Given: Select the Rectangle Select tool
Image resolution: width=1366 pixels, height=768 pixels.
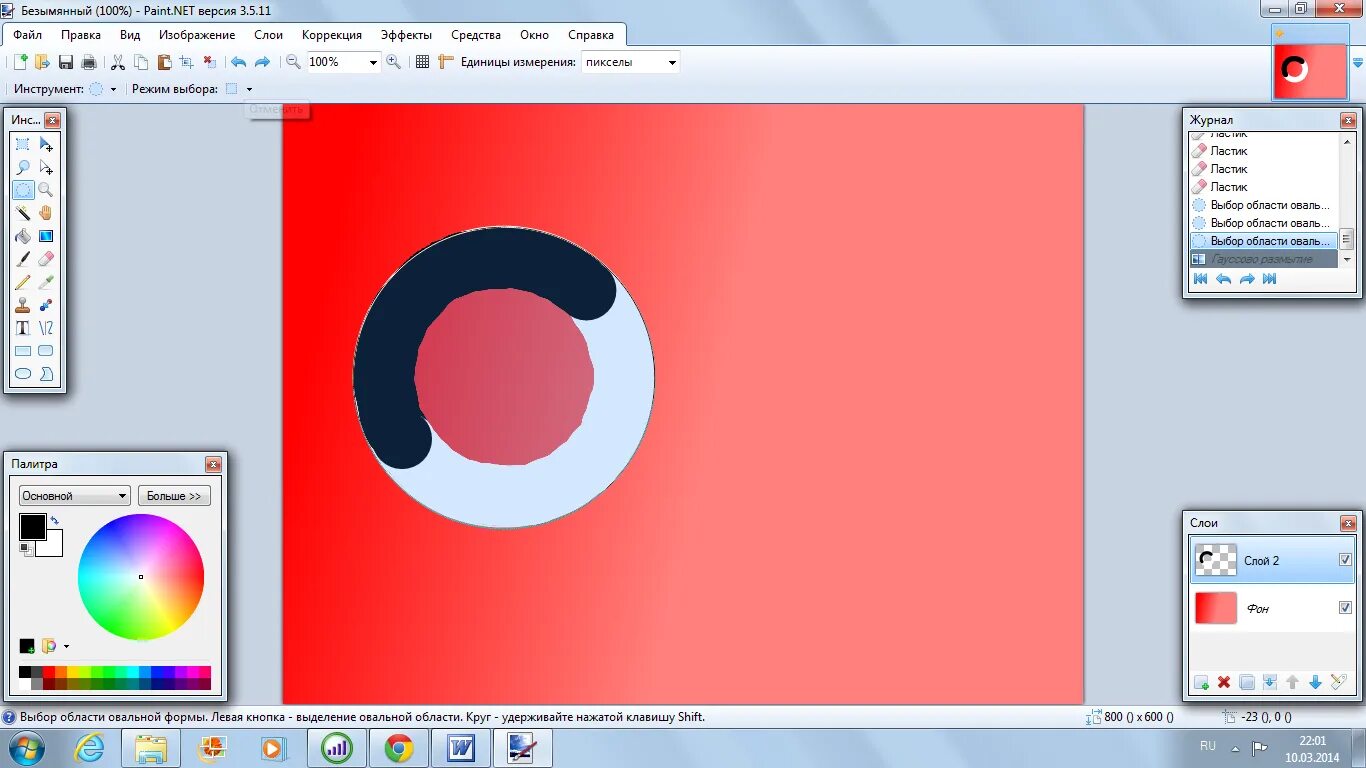Looking at the screenshot, I should coord(23,145).
